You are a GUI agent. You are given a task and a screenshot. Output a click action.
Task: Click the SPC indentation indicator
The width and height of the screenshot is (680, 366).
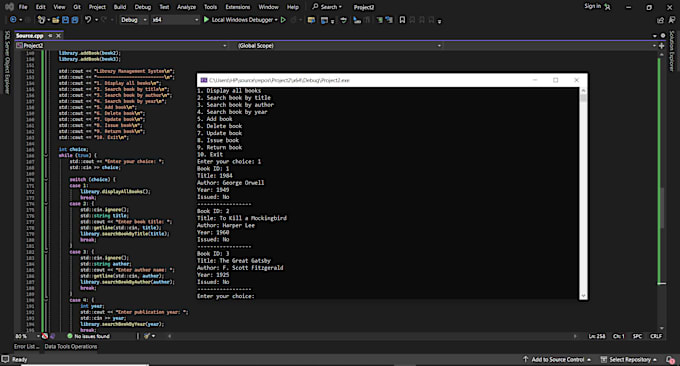point(637,336)
